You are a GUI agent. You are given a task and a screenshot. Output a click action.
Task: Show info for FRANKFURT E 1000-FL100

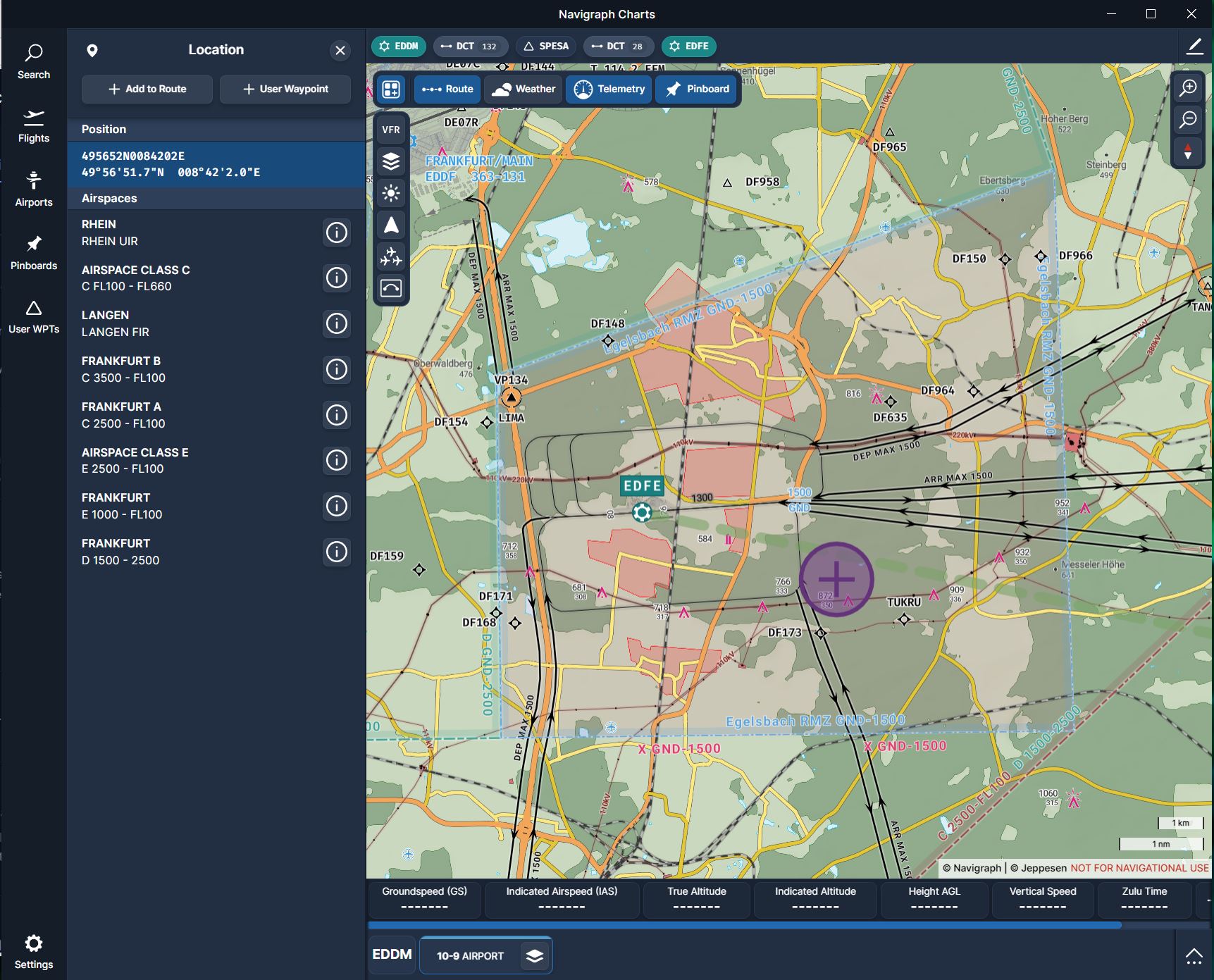[x=337, y=506]
